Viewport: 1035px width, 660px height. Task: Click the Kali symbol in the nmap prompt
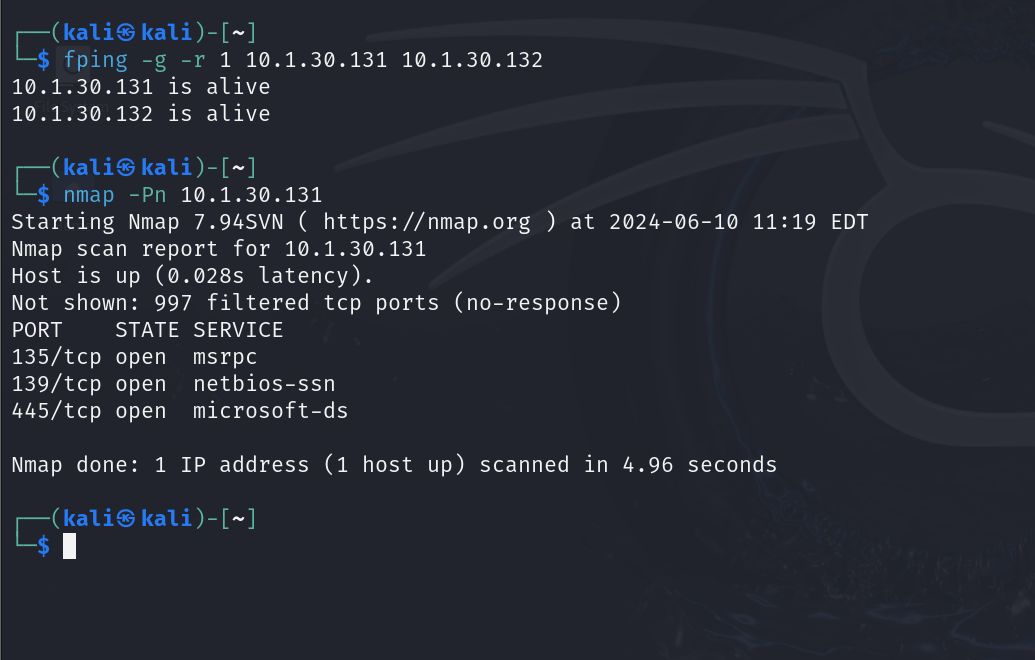[126, 166]
